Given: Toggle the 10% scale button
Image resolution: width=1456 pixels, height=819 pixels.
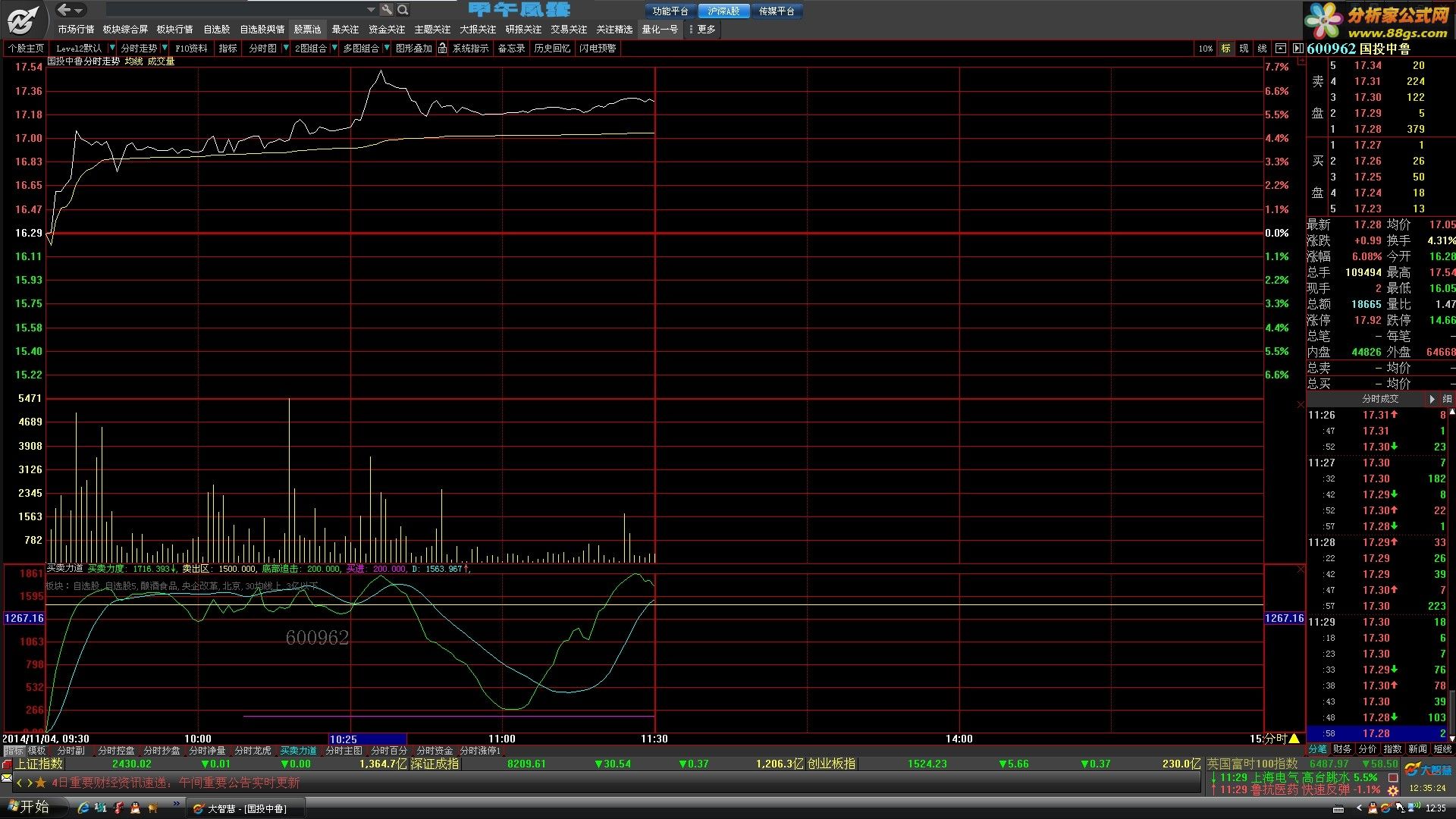Looking at the screenshot, I should click(x=1205, y=49).
